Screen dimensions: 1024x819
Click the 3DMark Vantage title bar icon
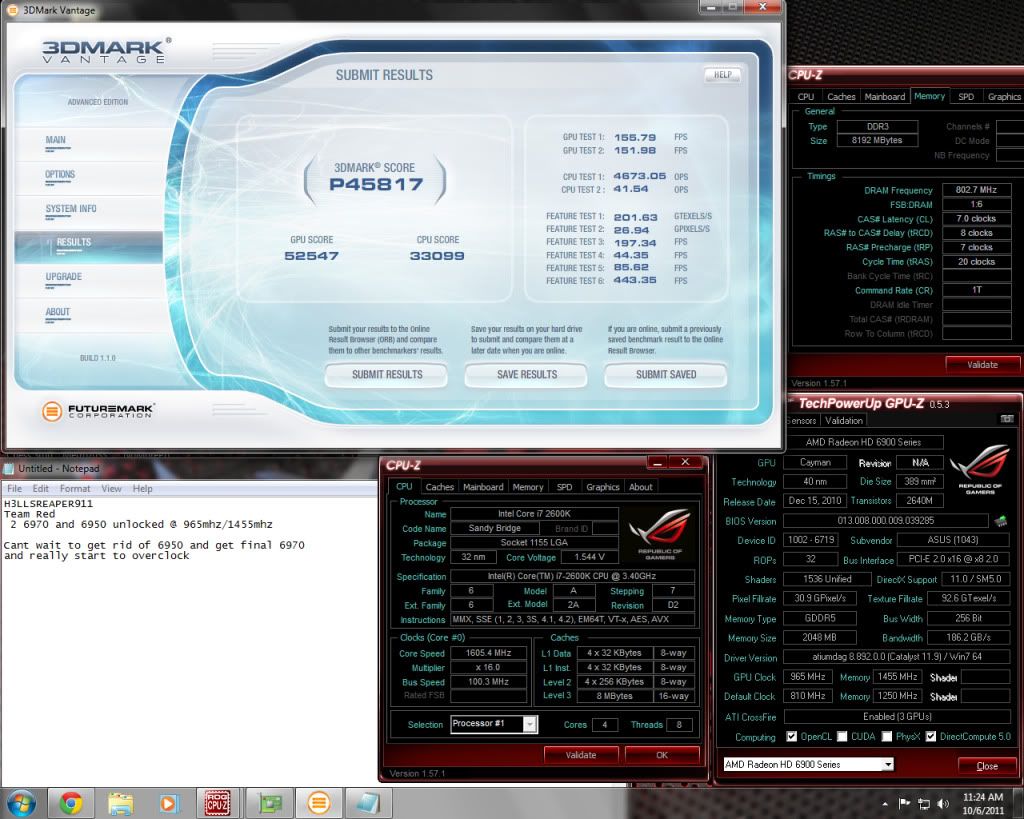pos(12,10)
